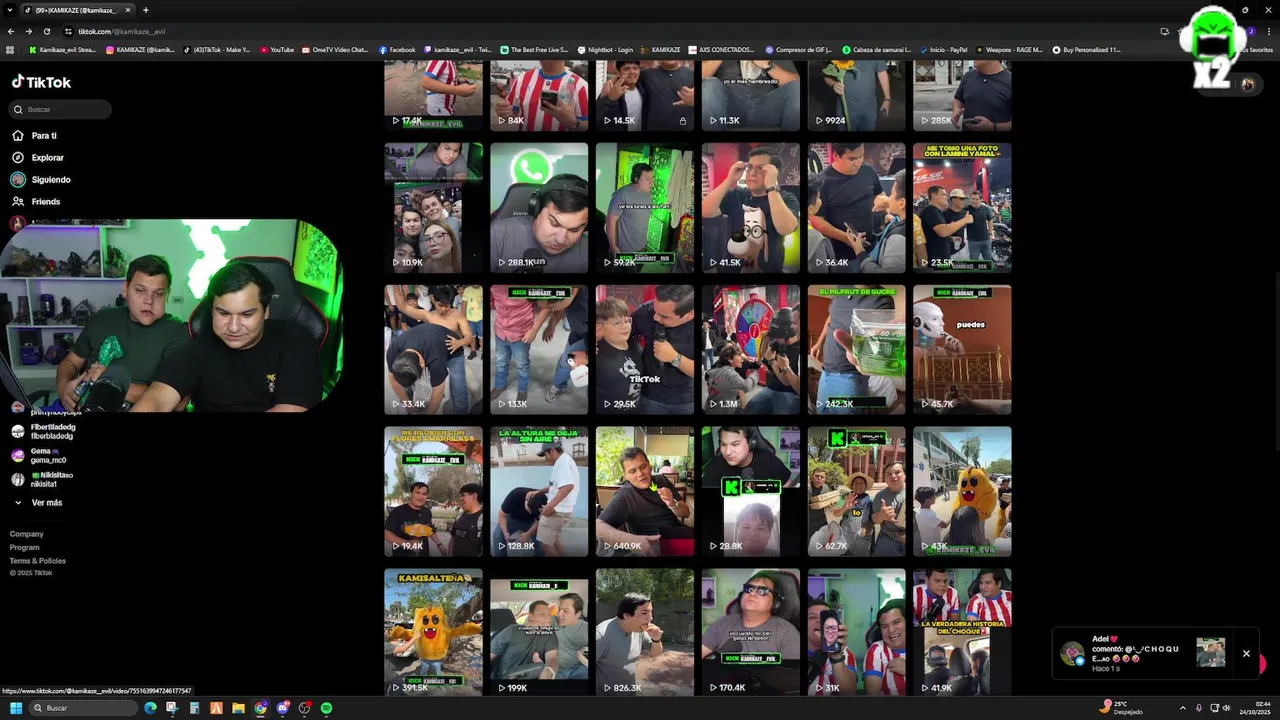Open the video with 170.4K views

coord(751,633)
